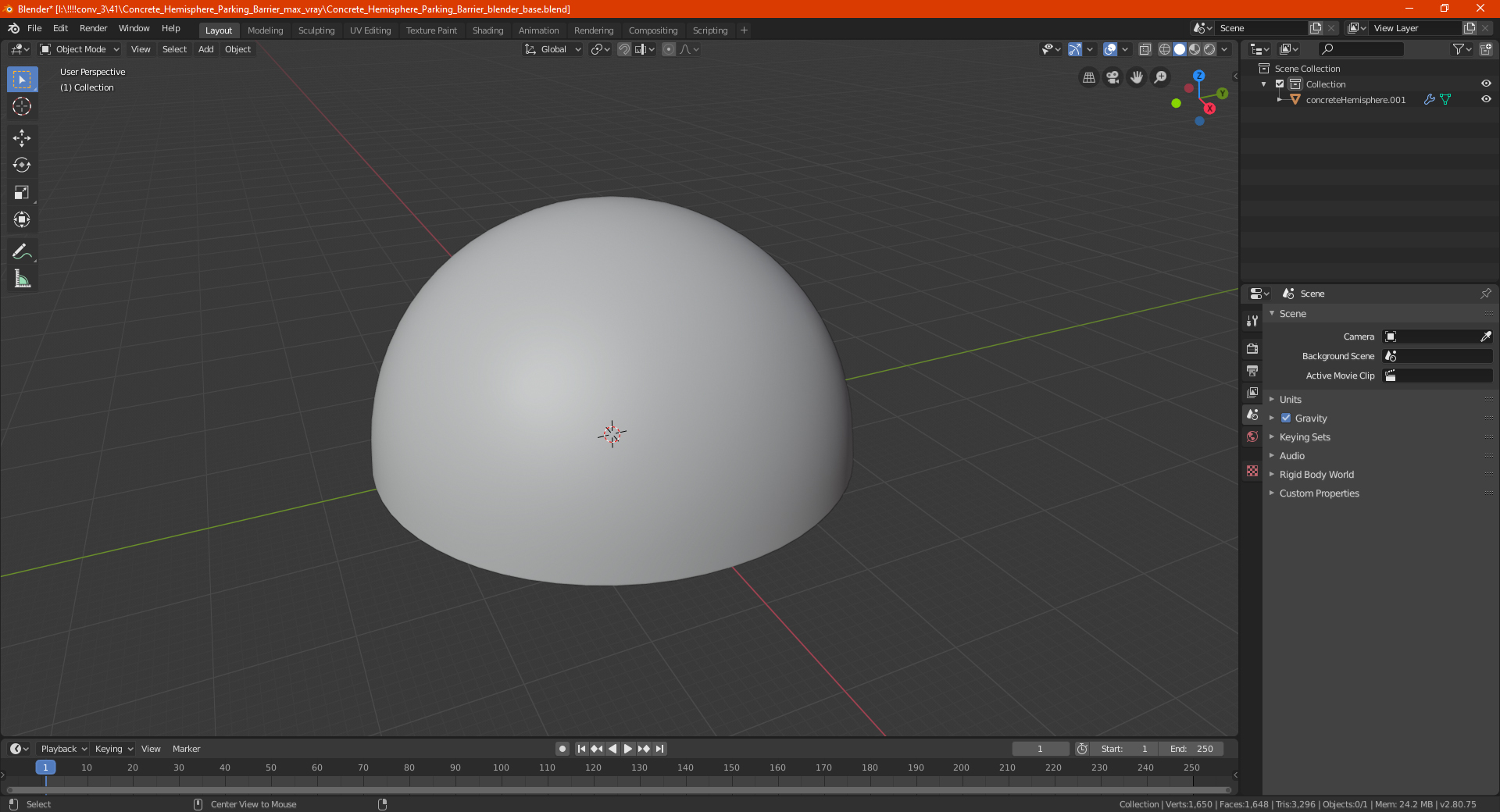Pick the Scale tool

(x=22, y=192)
